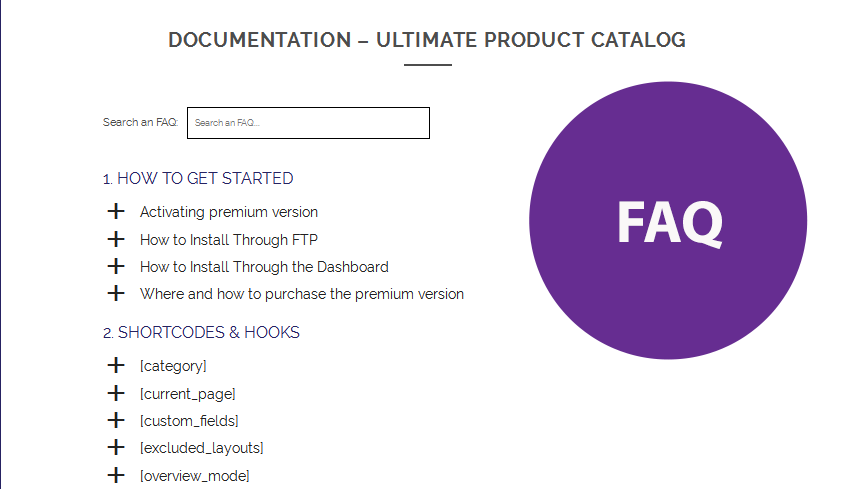Click the plus icon beside [custom_fields]
The image size is (854, 489).
[x=116, y=420]
